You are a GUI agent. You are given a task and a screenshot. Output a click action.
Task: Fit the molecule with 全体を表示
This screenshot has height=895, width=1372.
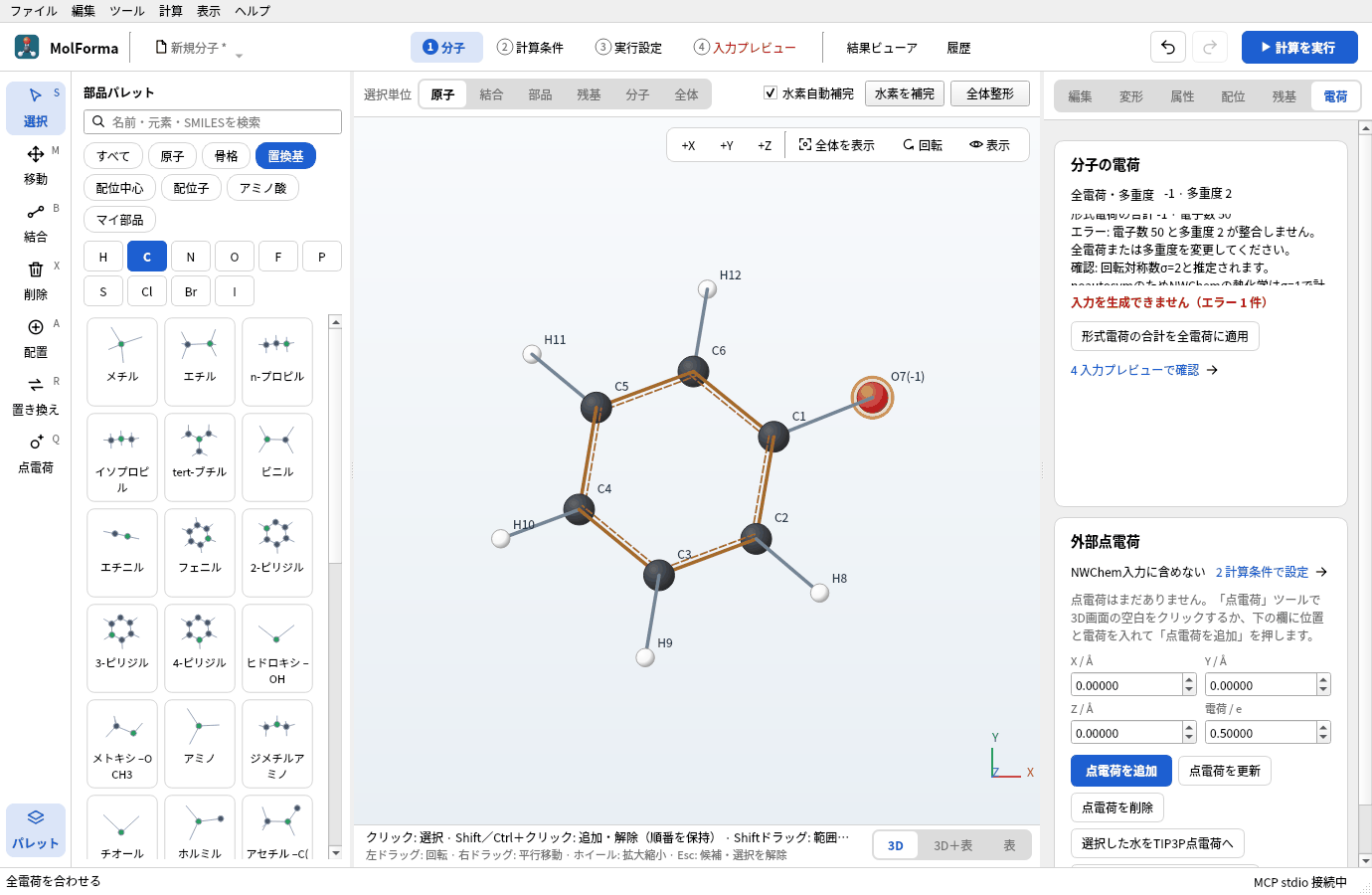click(x=837, y=145)
